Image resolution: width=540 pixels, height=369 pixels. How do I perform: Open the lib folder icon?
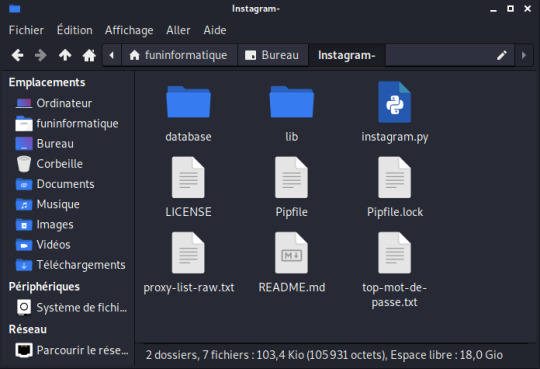(291, 102)
